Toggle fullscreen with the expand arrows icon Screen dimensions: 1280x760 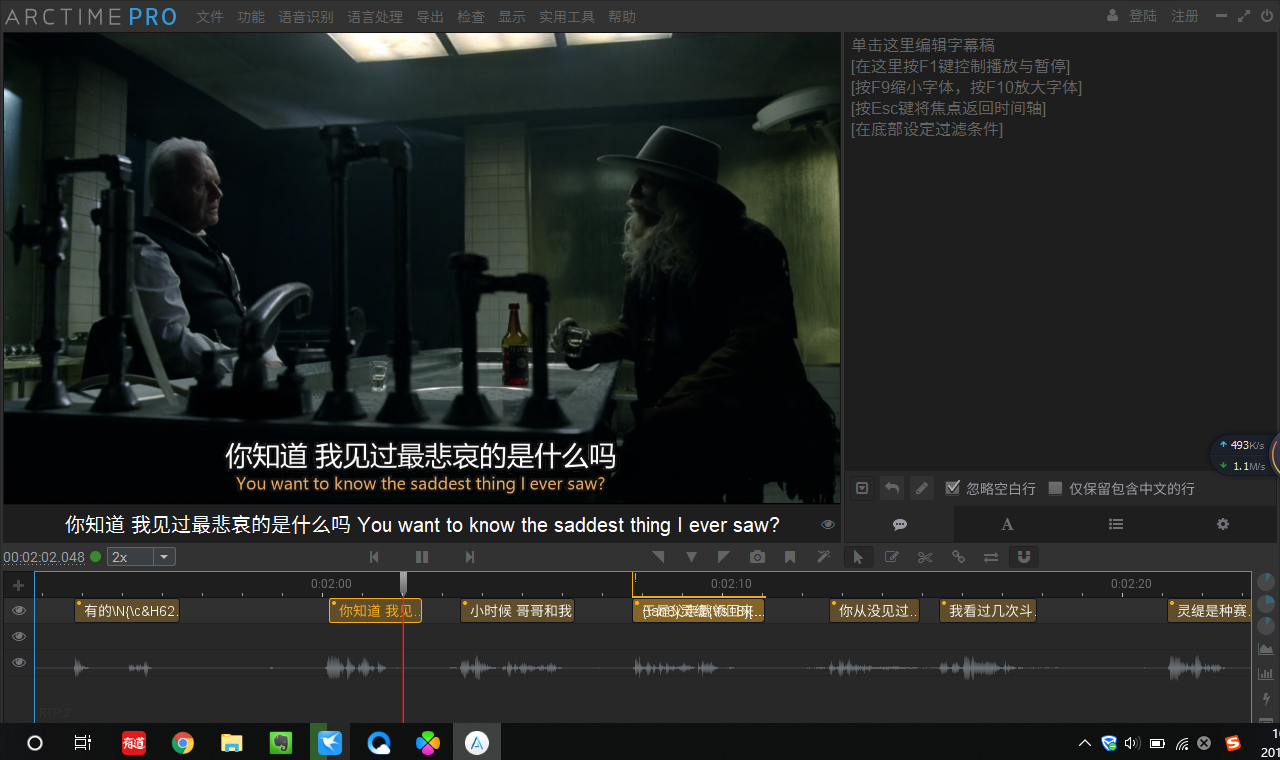1244,16
